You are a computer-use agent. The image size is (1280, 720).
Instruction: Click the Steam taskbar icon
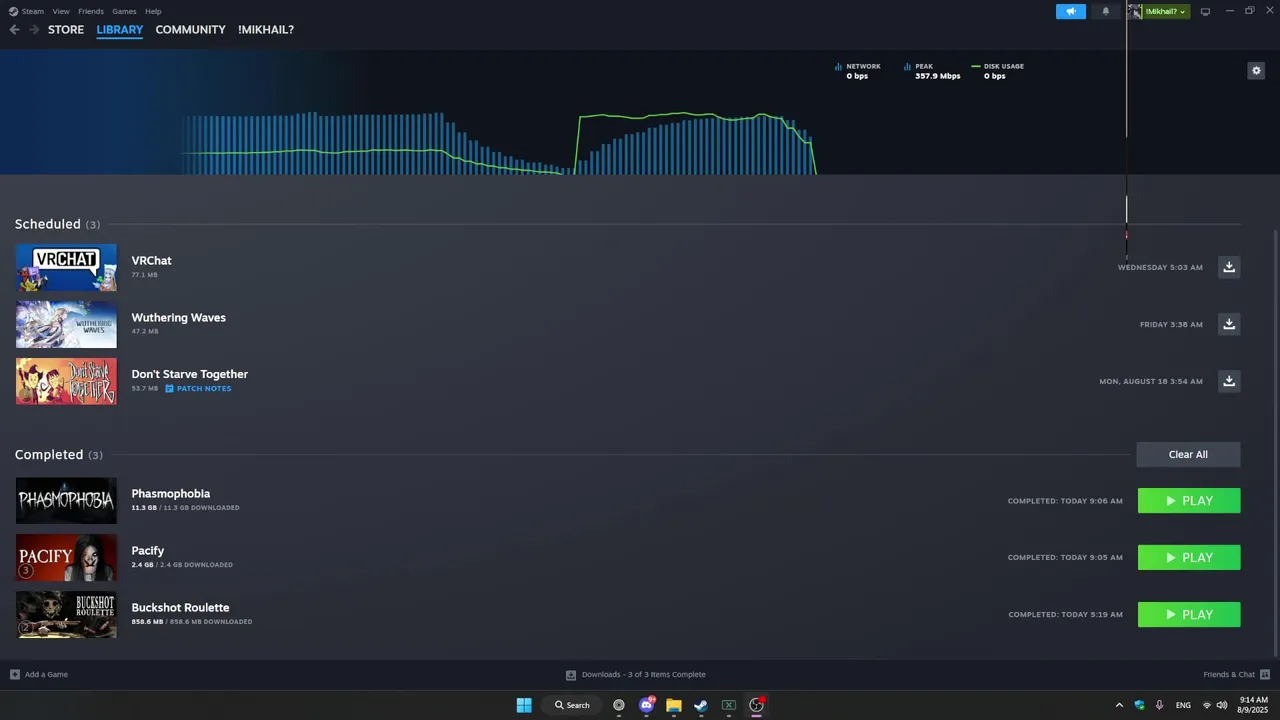701,705
